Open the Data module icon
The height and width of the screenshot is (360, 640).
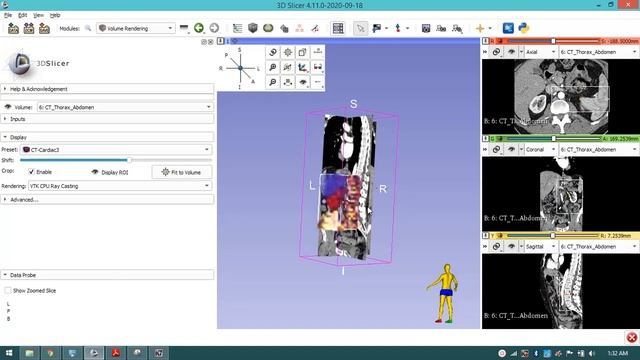click(x=237, y=28)
